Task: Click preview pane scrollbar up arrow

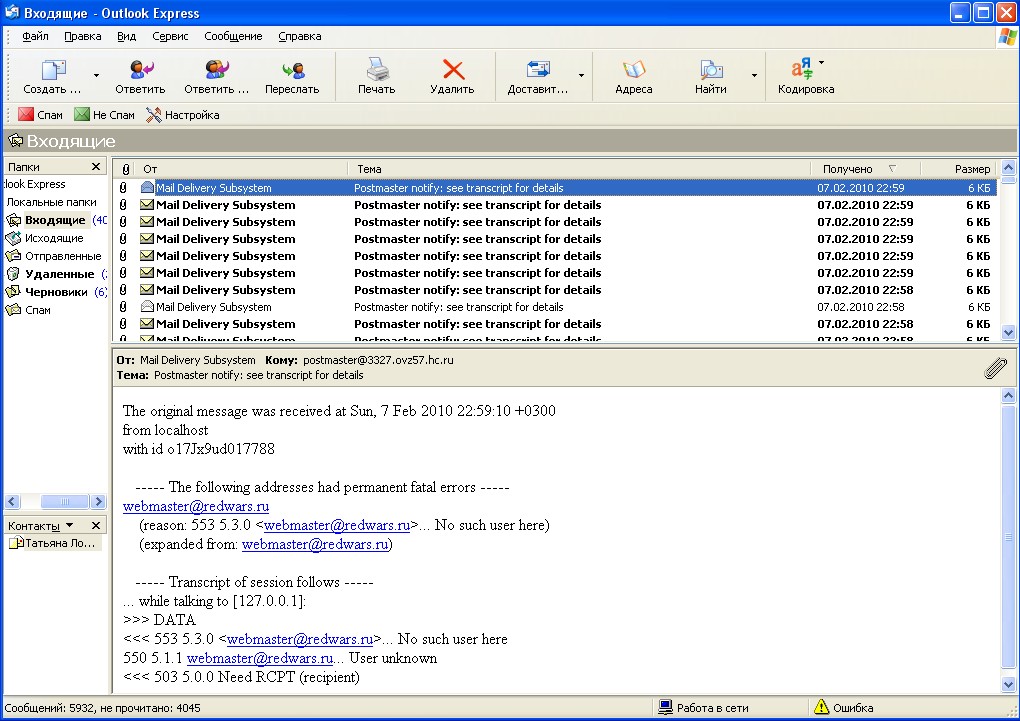Action: click(x=1008, y=396)
